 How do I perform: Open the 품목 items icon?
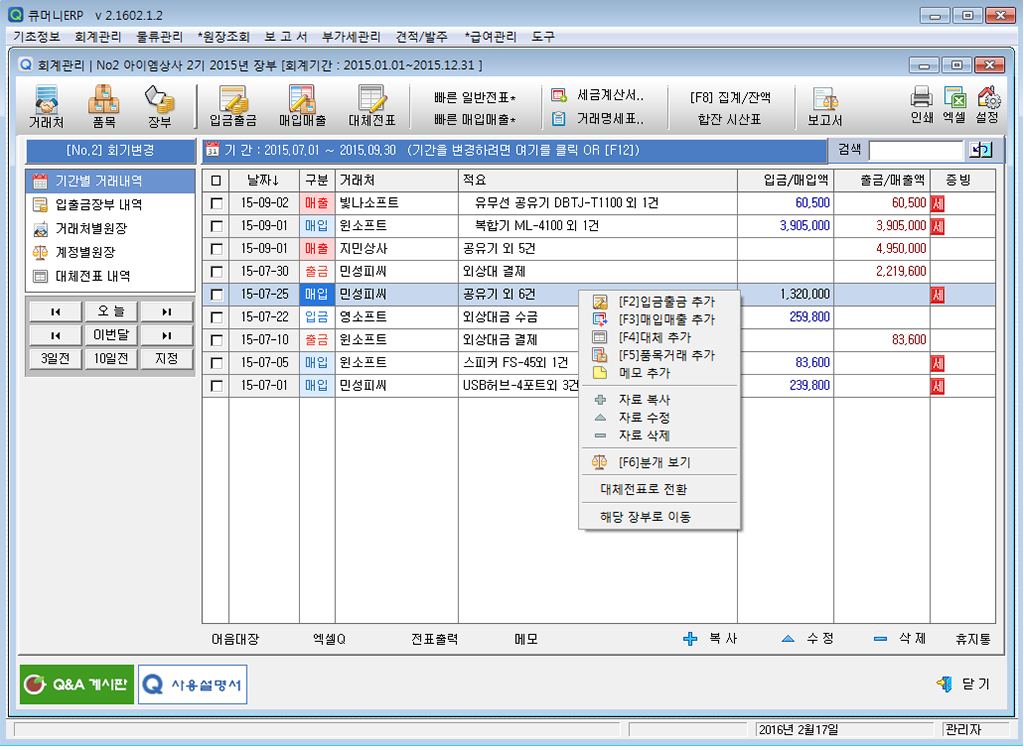tap(104, 106)
